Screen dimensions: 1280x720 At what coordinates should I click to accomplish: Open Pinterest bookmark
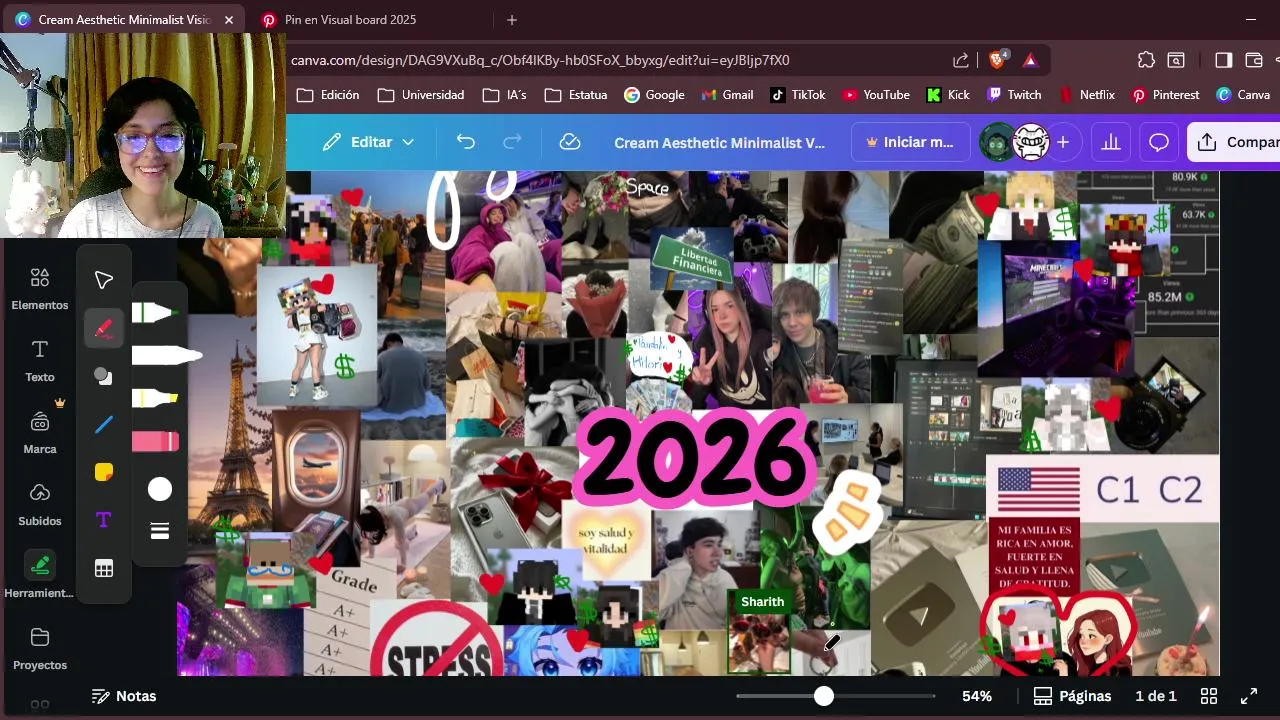coord(1166,95)
